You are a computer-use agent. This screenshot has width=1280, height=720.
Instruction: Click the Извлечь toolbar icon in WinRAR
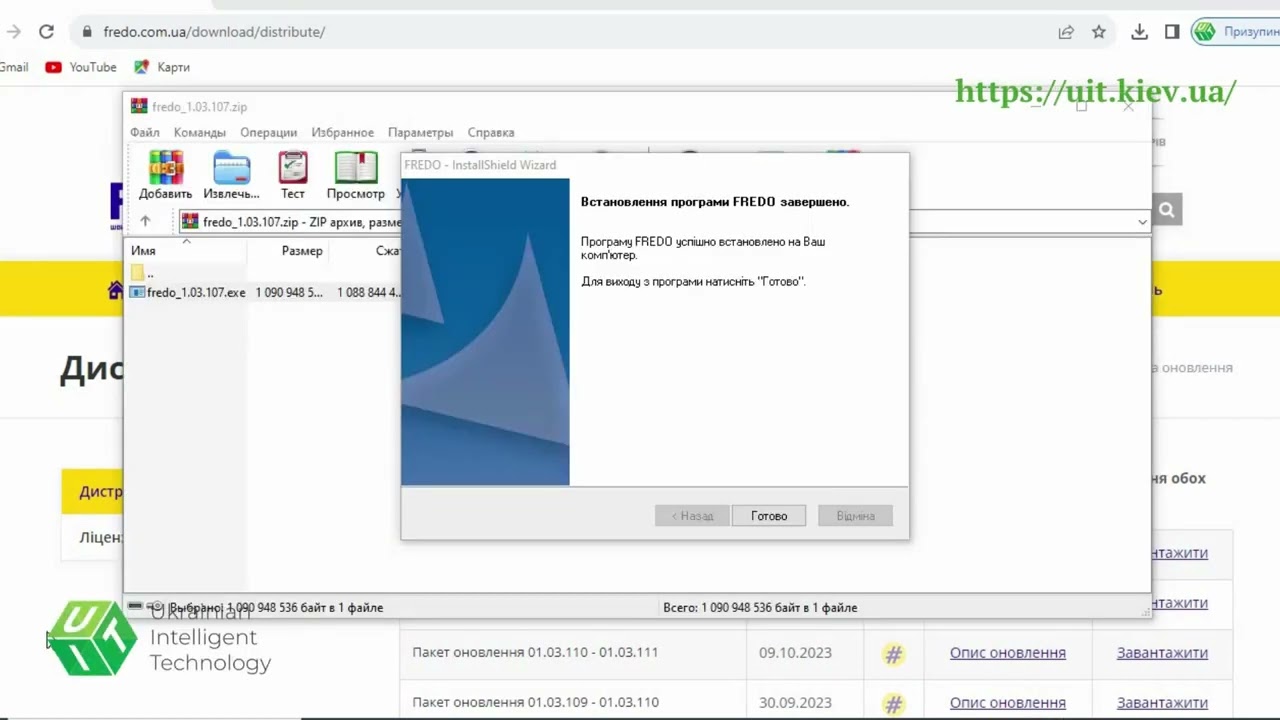231,175
